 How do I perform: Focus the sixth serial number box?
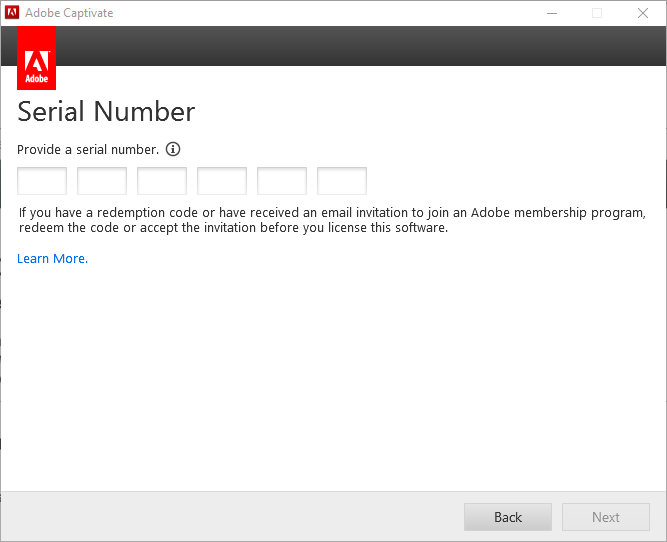[x=342, y=181]
